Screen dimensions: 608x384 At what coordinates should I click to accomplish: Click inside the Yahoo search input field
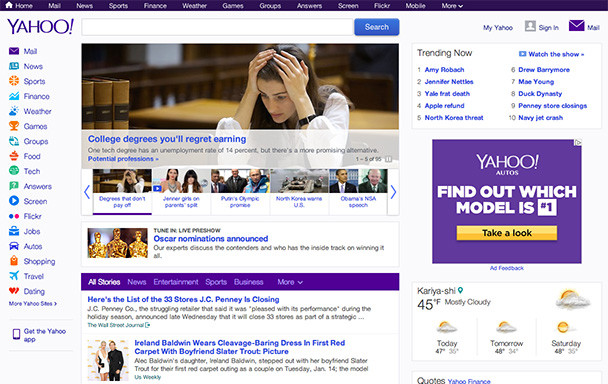pyautogui.click(x=218, y=27)
